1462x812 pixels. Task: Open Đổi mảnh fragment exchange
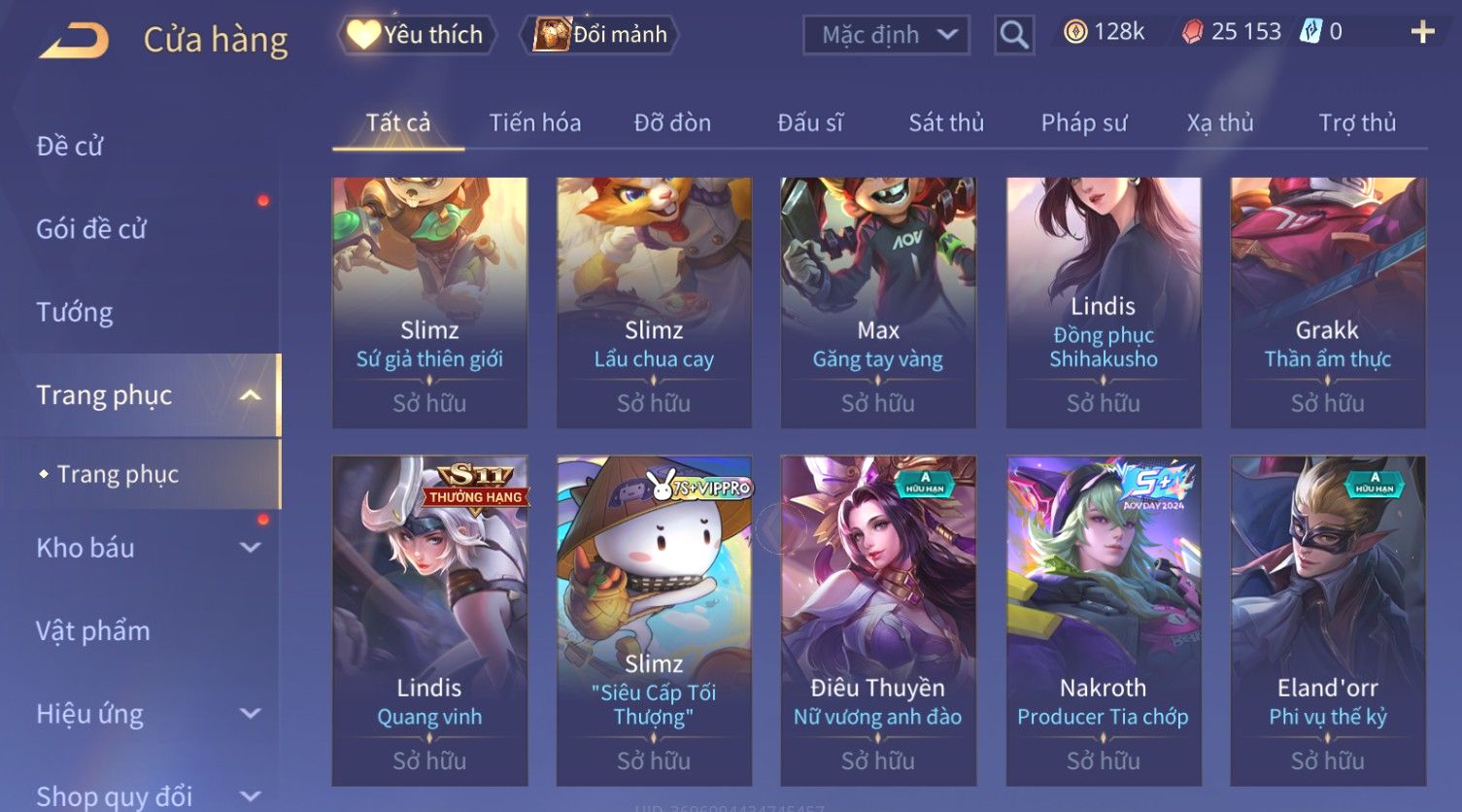pos(599,35)
